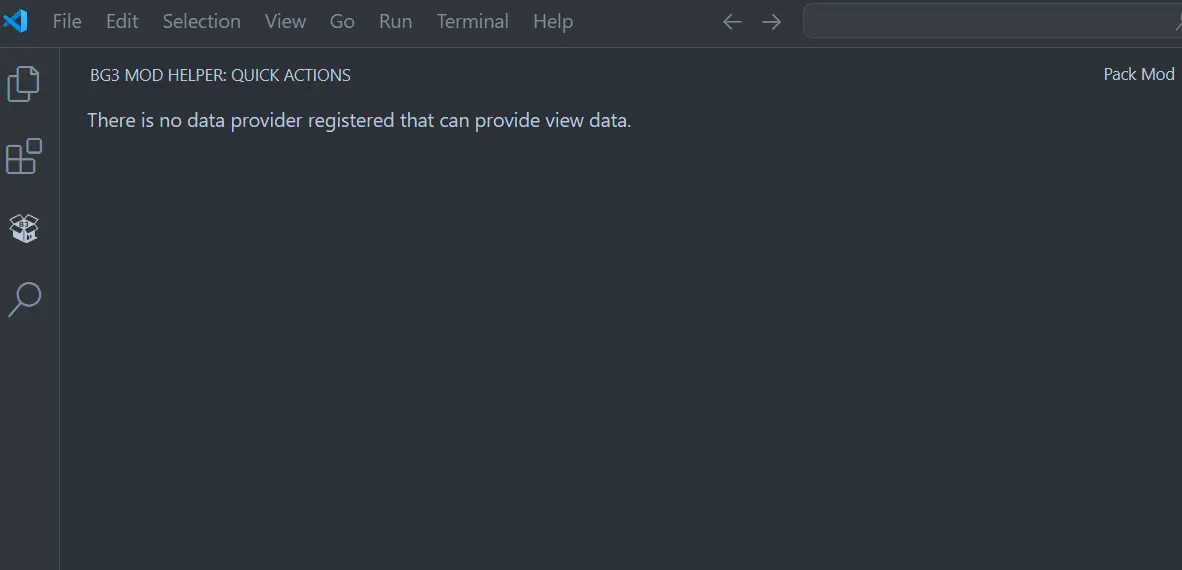Click the VS Code logo icon
1182x570 pixels.
point(16,21)
